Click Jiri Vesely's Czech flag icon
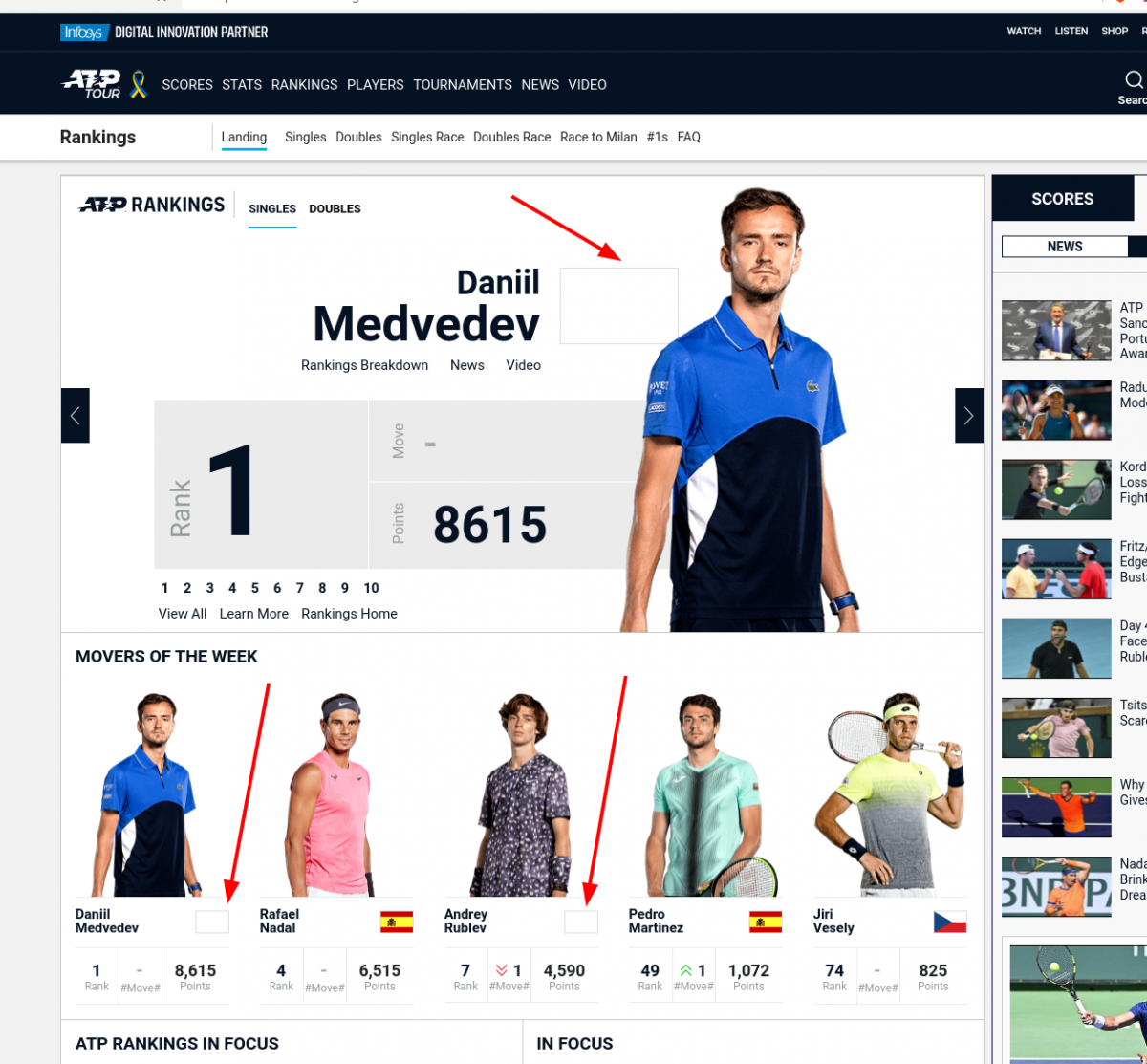This screenshot has height=1064, width=1147. [950, 922]
